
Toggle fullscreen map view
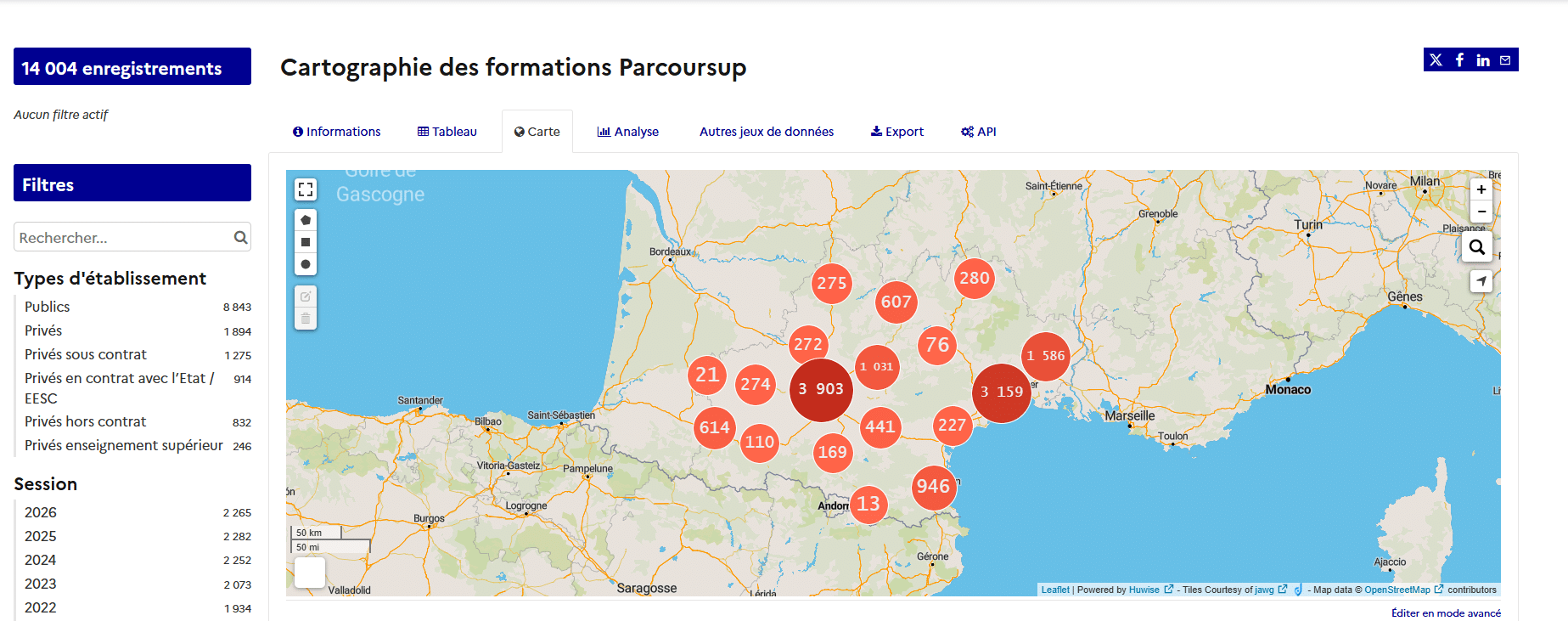[x=306, y=189]
